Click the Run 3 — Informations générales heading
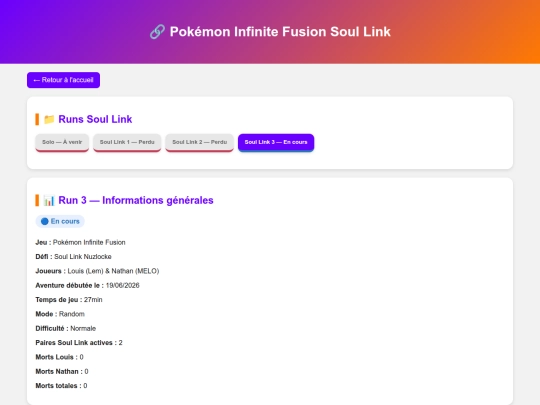This screenshot has height=405, width=540. click(x=136, y=200)
